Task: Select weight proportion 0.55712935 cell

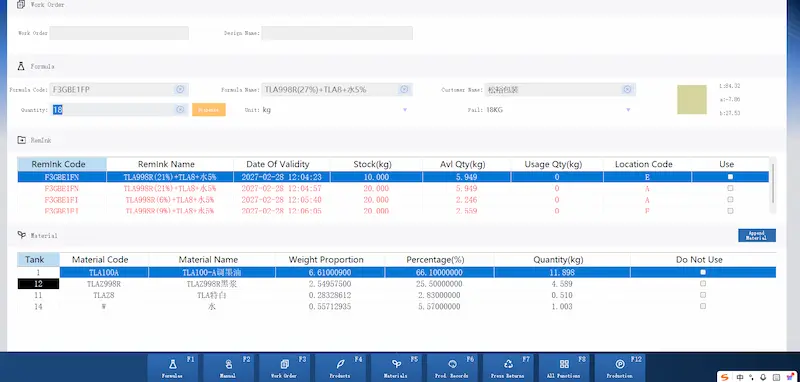Action: coord(330,306)
